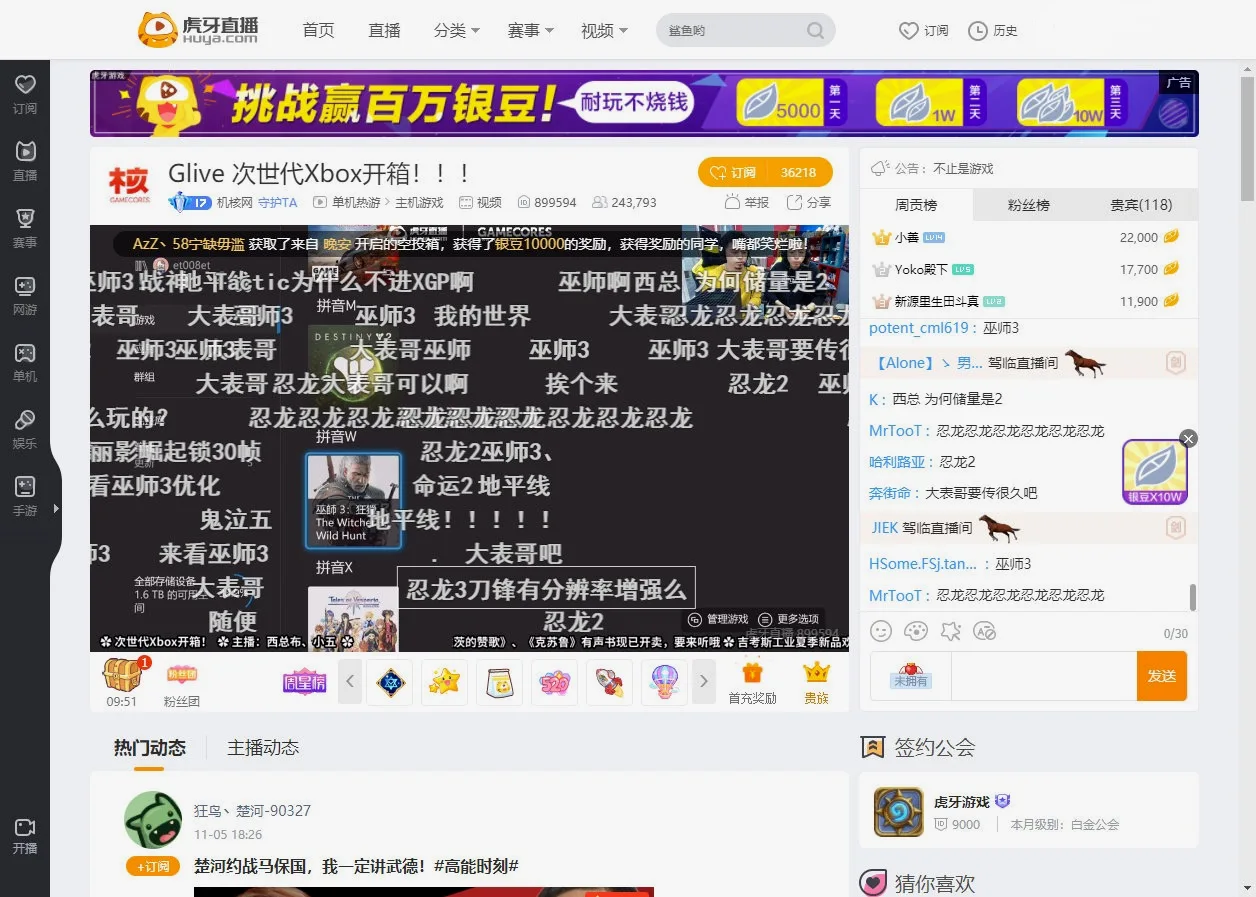The image size is (1256, 897).
Task: Click user Yoko殿下 in contribution ranking
Action: coord(921,269)
